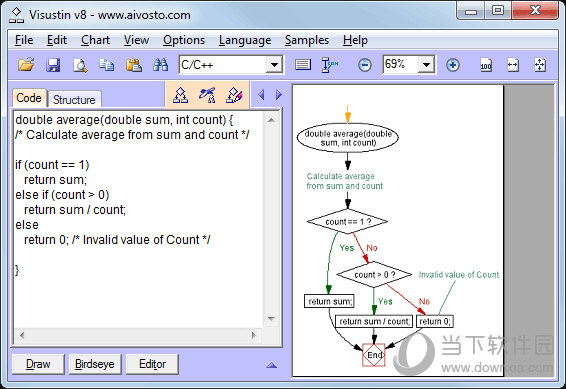Click the fit to width icon
This screenshot has height=389, width=566.
[513, 65]
